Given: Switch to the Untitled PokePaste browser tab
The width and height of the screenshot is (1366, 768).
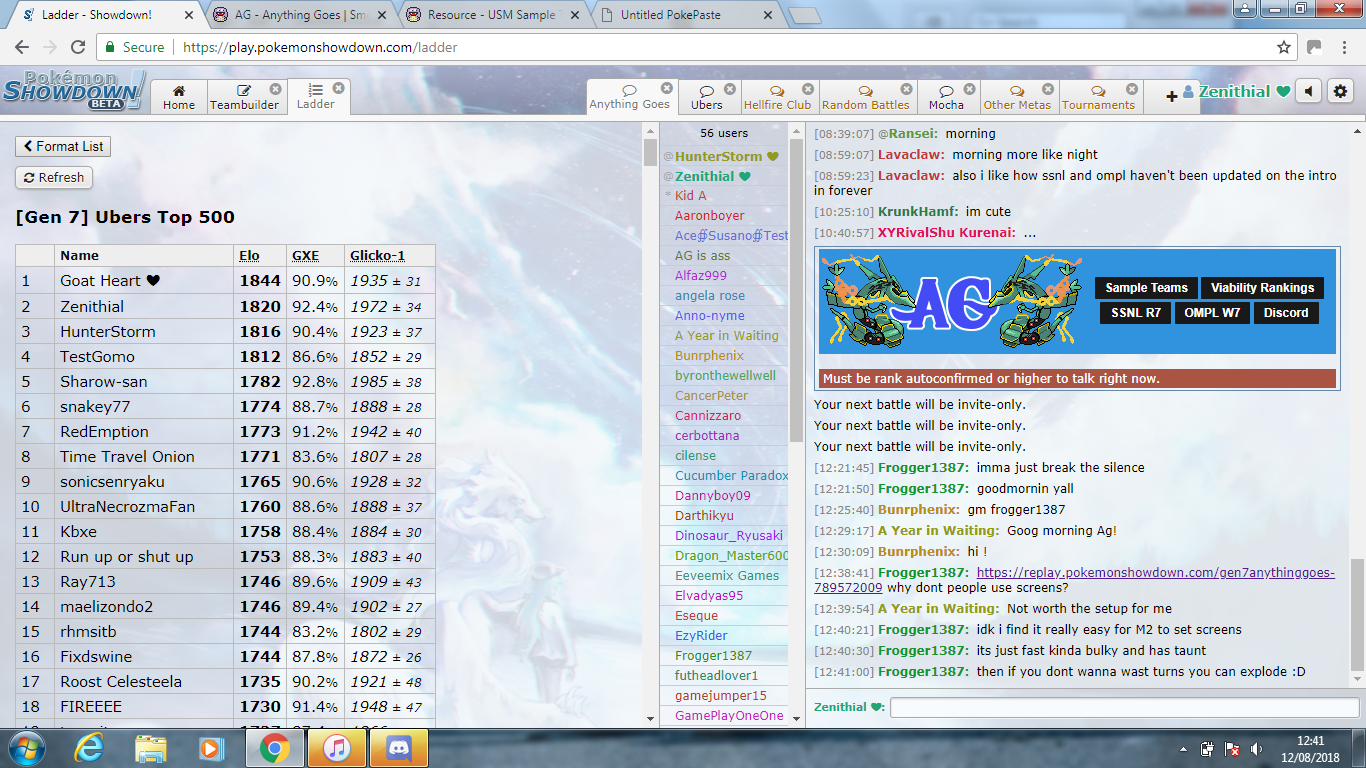Looking at the screenshot, I should pyautogui.click(x=685, y=15).
